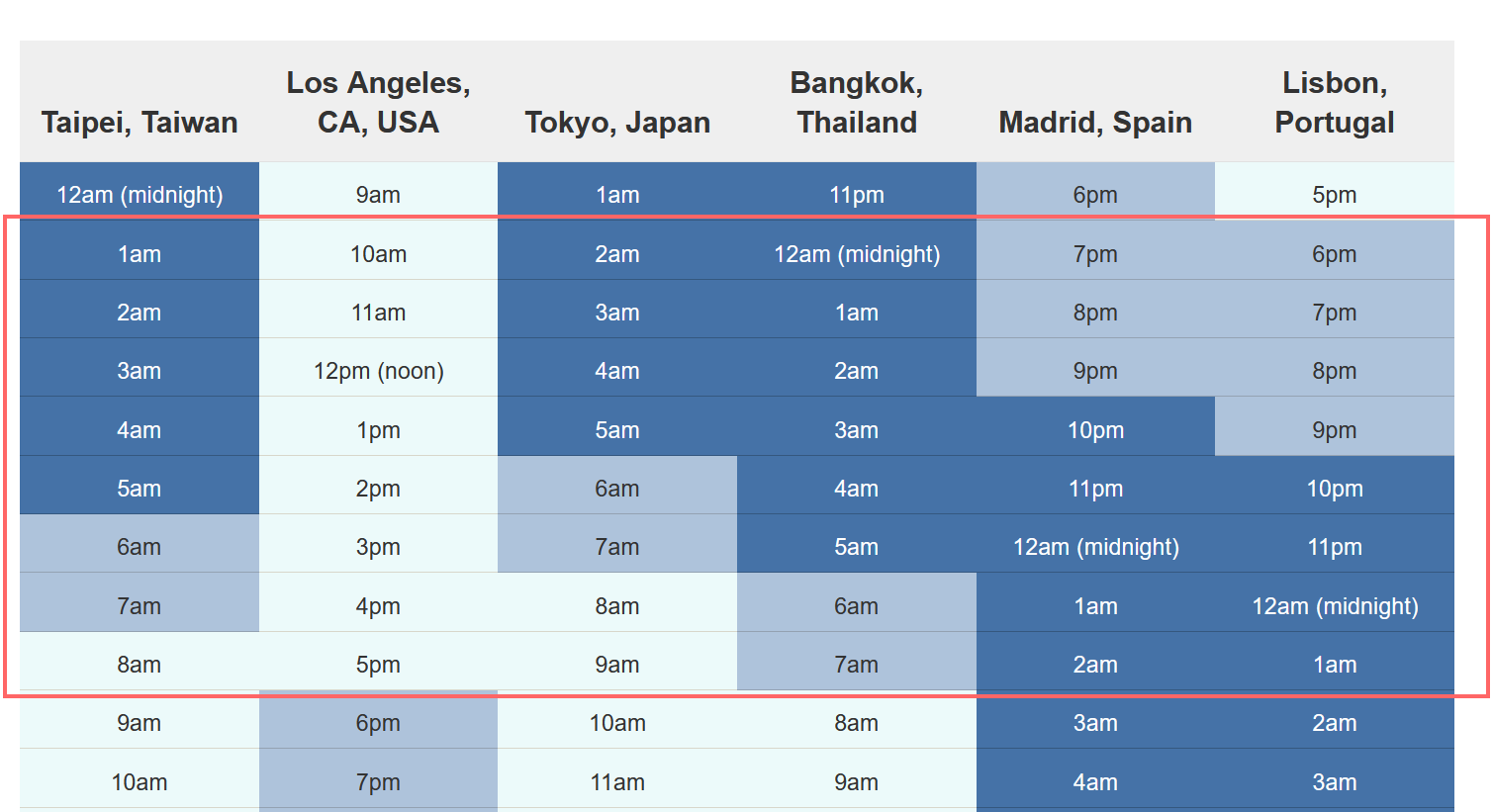Click the 7am cell in Bangkok column
Screen dimensions: 1493x812
pyautogui.click(x=857, y=665)
